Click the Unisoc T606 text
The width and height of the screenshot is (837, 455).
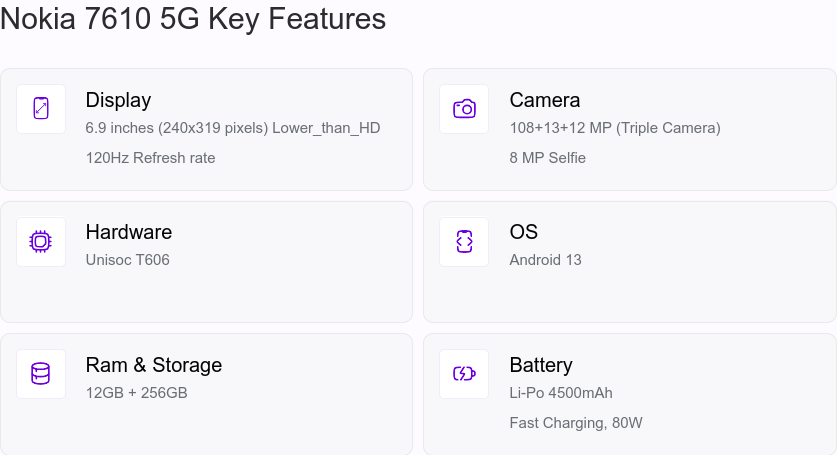tap(128, 260)
